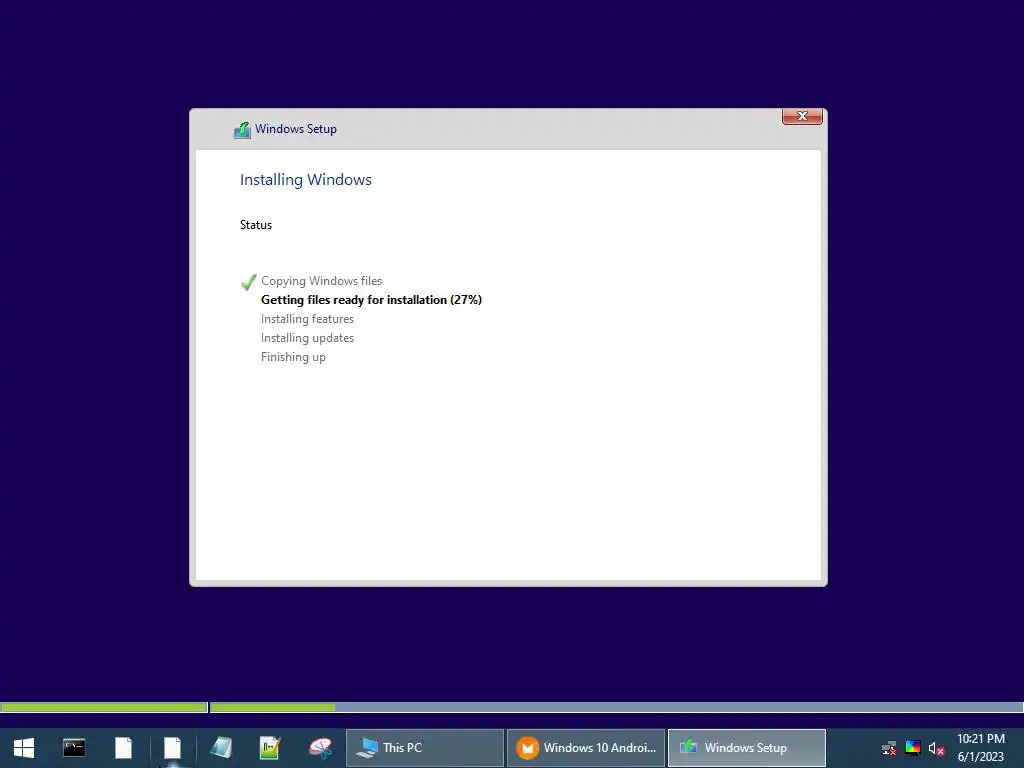Click 'Getting files ready for installation (27%)'
This screenshot has height=768, width=1024.
pos(371,300)
